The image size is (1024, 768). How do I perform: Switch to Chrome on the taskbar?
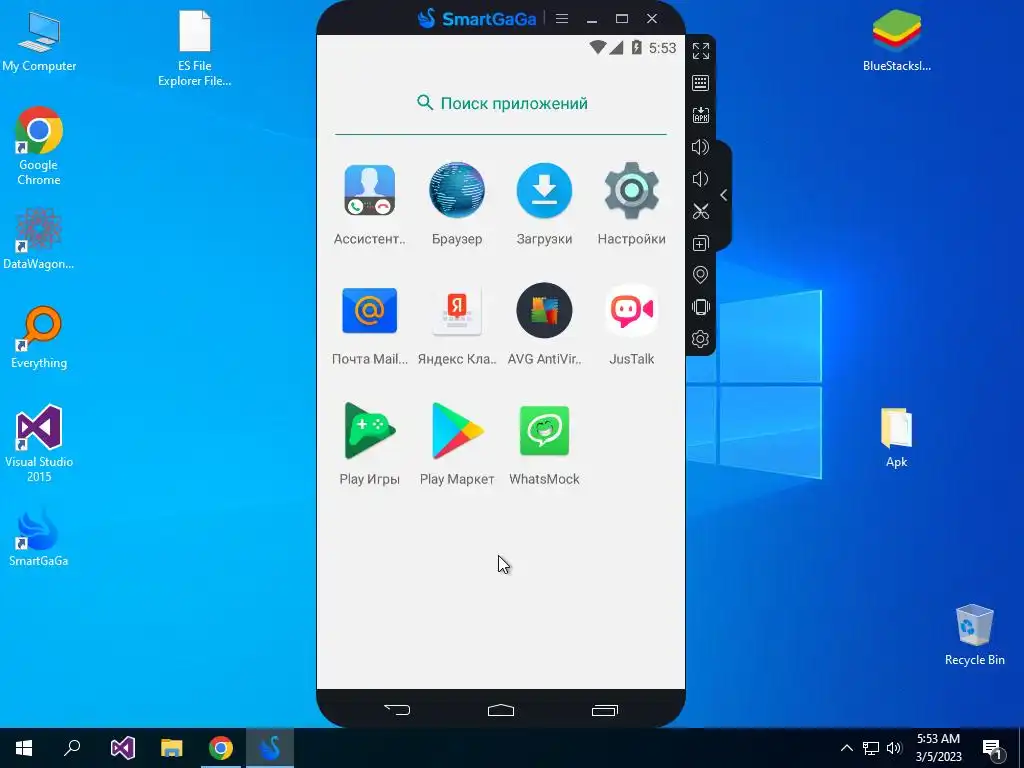[221, 748]
